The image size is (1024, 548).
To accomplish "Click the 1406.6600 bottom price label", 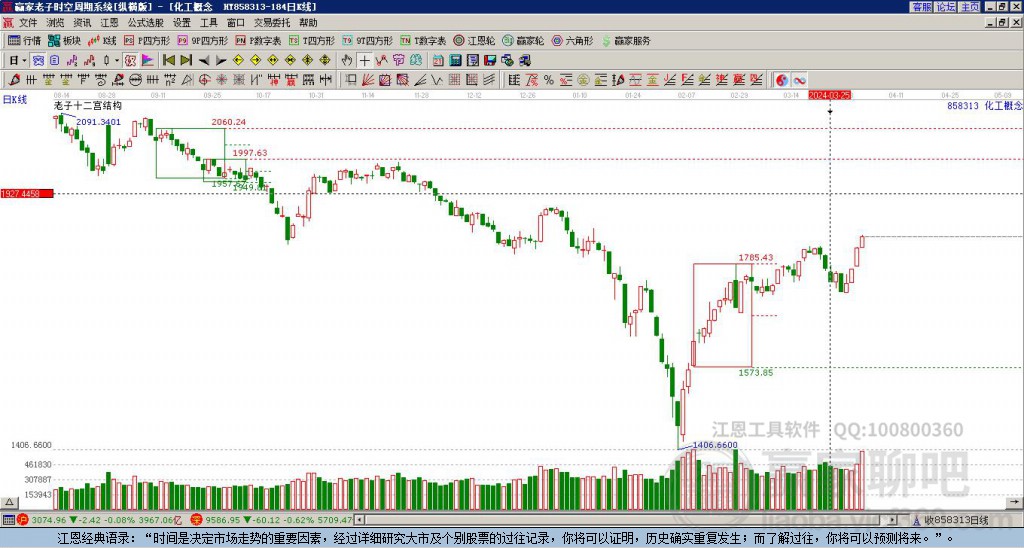I will coord(714,445).
